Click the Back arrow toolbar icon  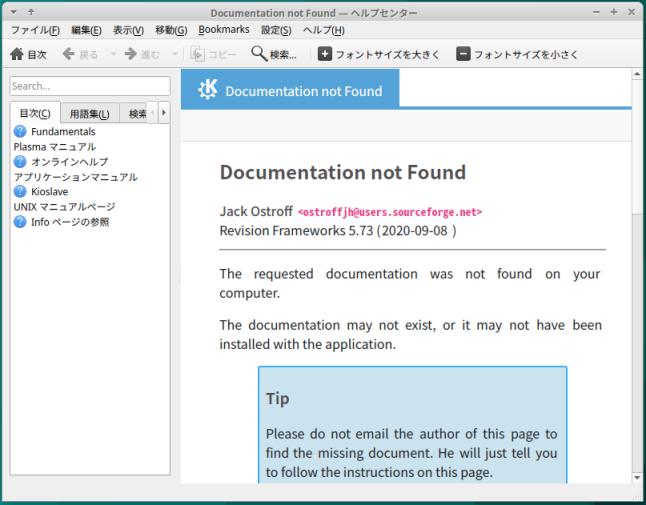pos(68,54)
